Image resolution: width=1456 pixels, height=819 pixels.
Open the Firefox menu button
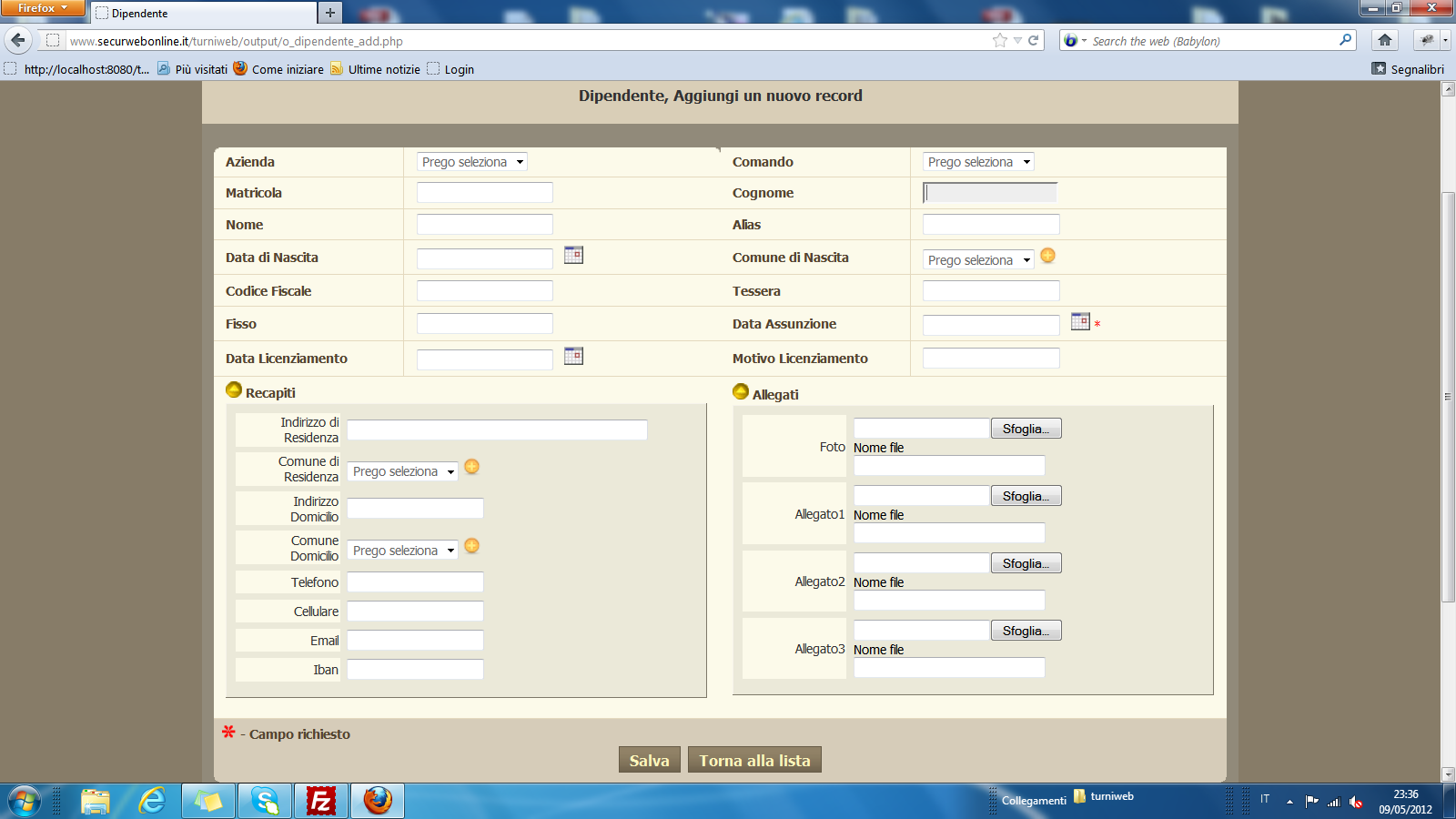coord(42,8)
